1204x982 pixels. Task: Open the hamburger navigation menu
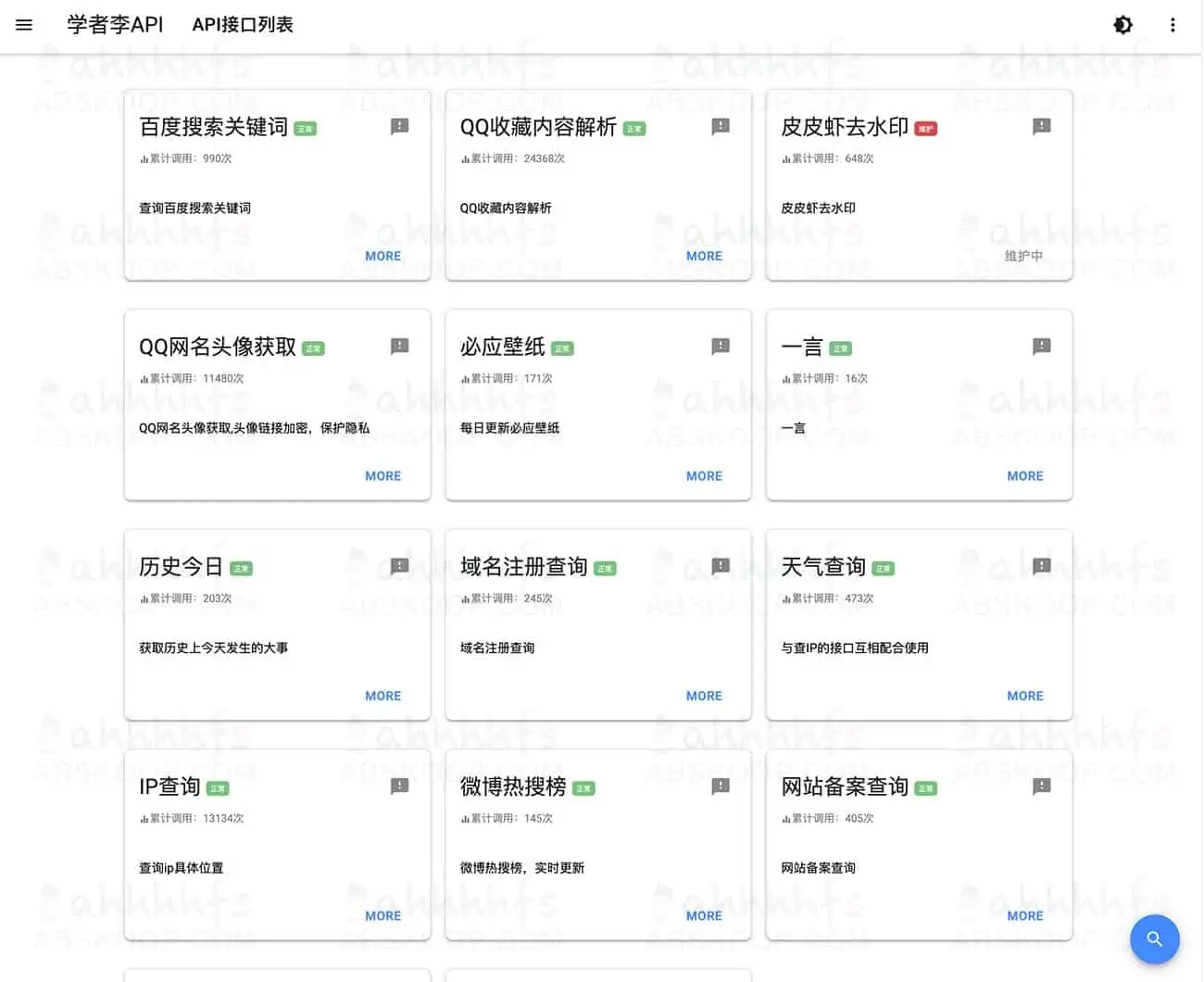(x=24, y=25)
